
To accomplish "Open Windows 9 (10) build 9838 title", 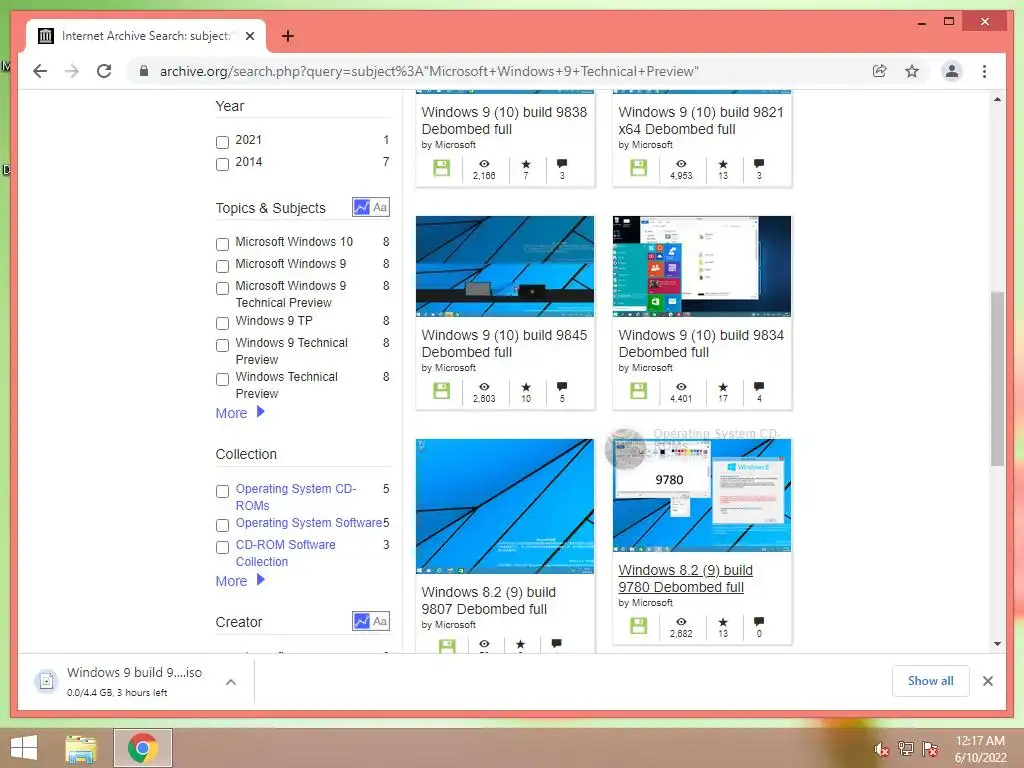I will [504, 120].
